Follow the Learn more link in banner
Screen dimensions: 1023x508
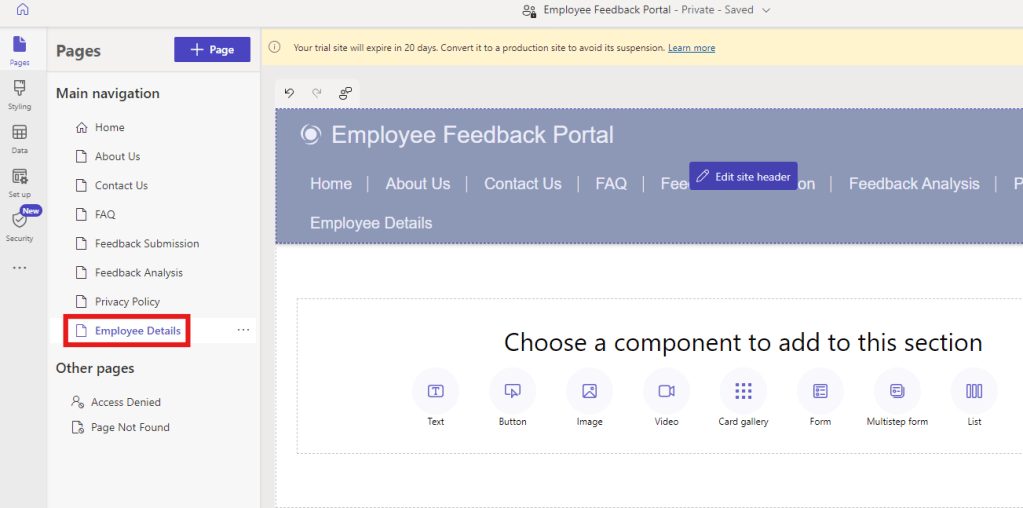tap(691, 48)
